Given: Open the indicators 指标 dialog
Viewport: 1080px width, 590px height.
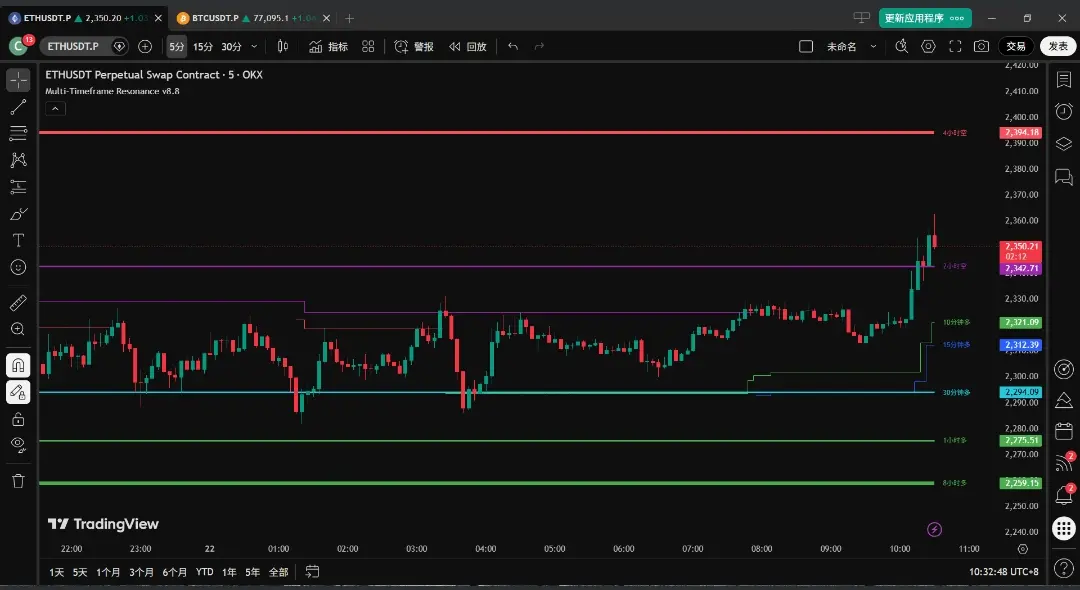Looking at the screenshot, I should 329,46.
